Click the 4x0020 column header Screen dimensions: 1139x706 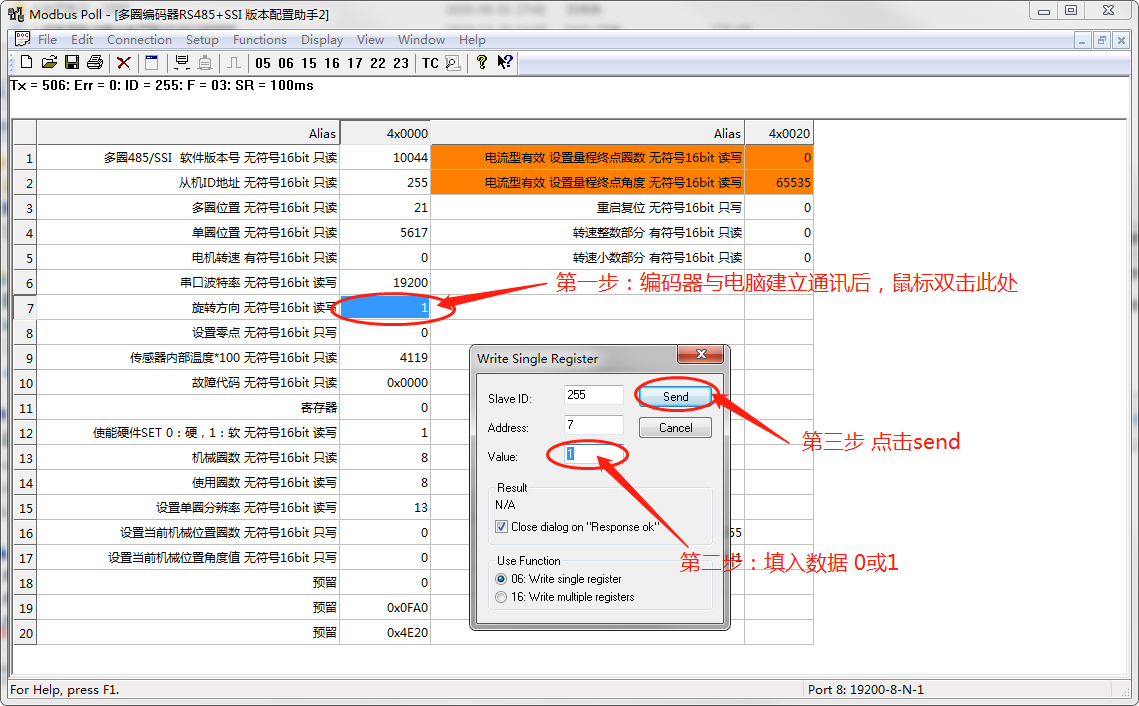point(779,133)
